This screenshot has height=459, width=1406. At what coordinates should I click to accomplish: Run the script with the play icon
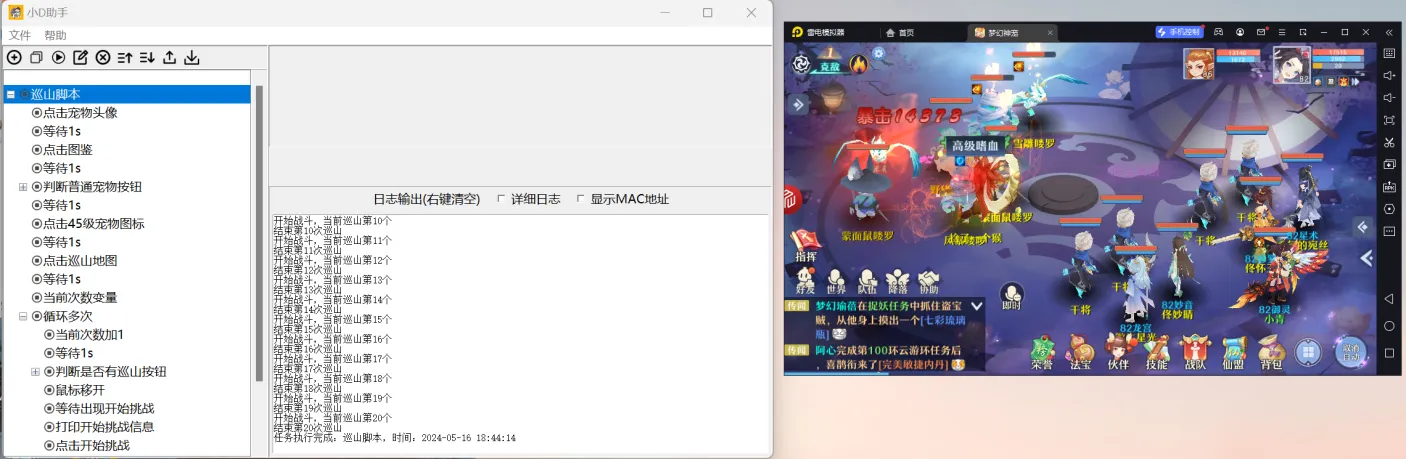click(x=58, y=58)
